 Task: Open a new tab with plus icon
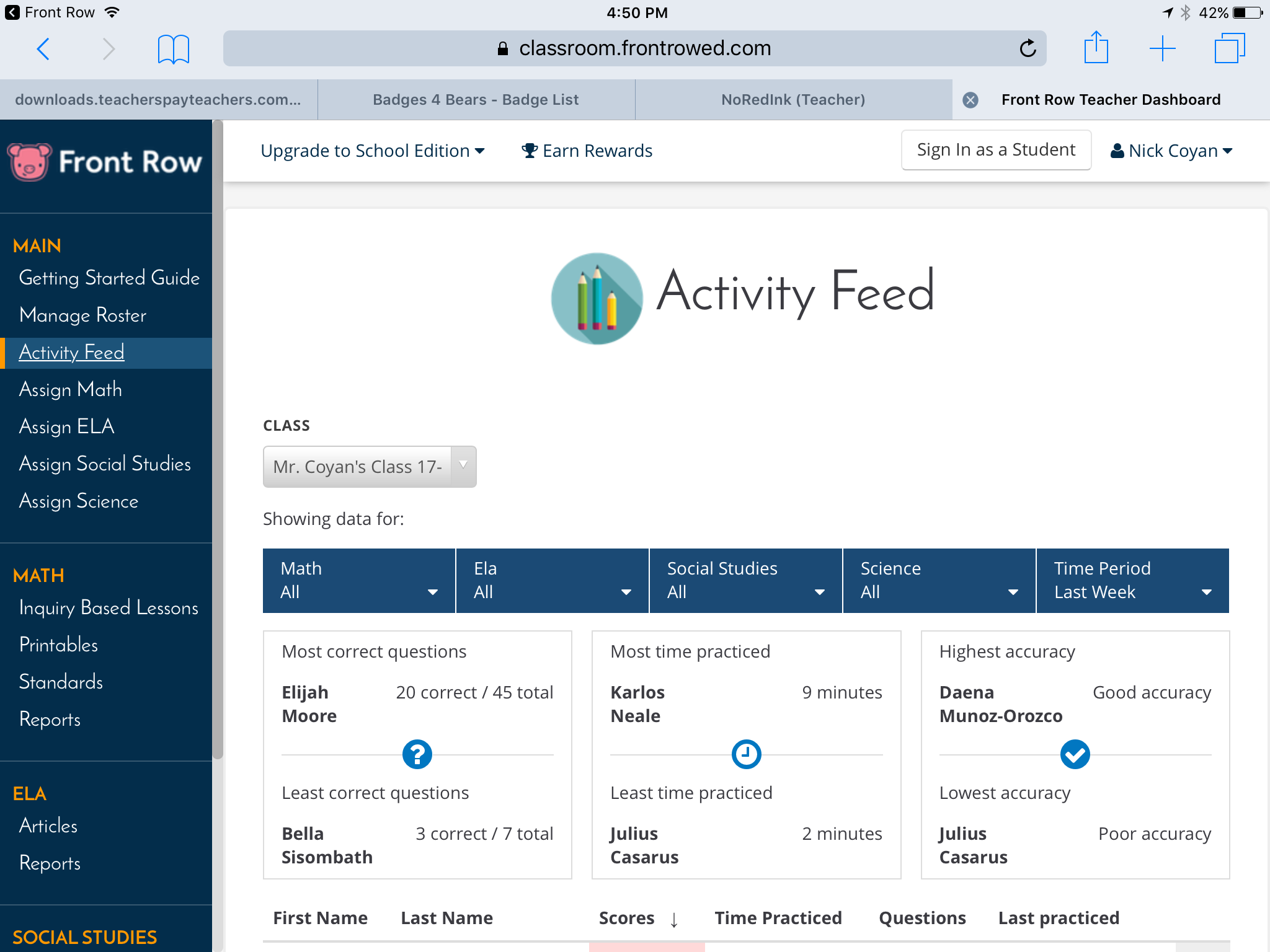(1162, 48)
